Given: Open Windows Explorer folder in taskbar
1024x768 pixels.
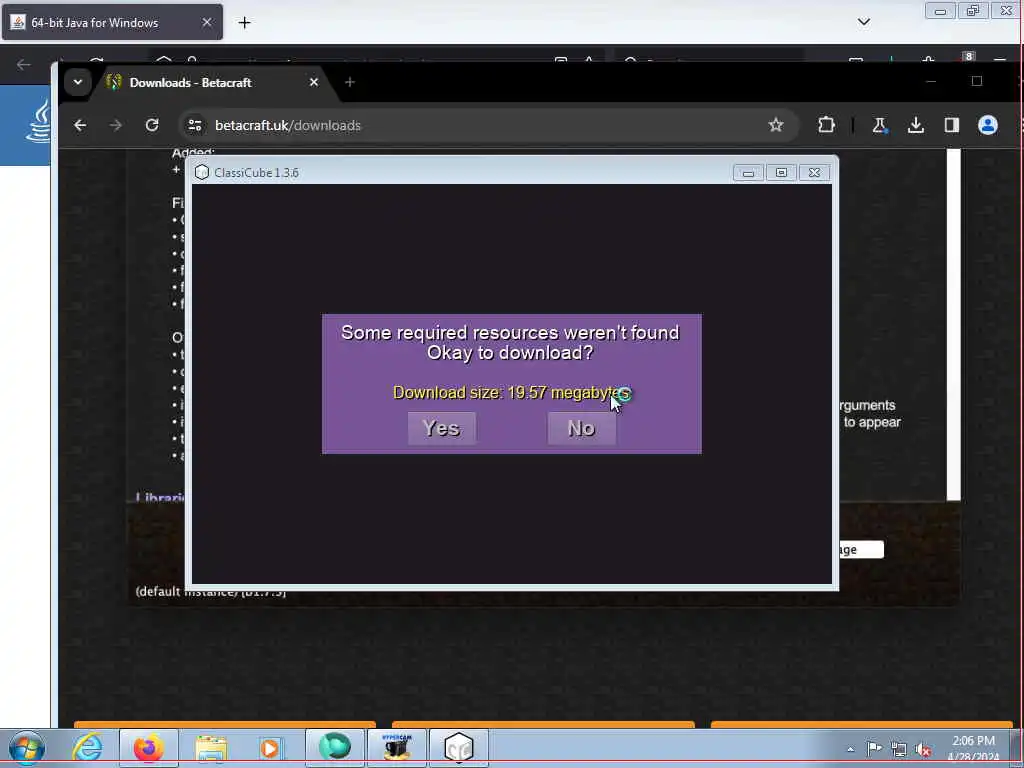Looking at the screenshot, I should point(211,748).
